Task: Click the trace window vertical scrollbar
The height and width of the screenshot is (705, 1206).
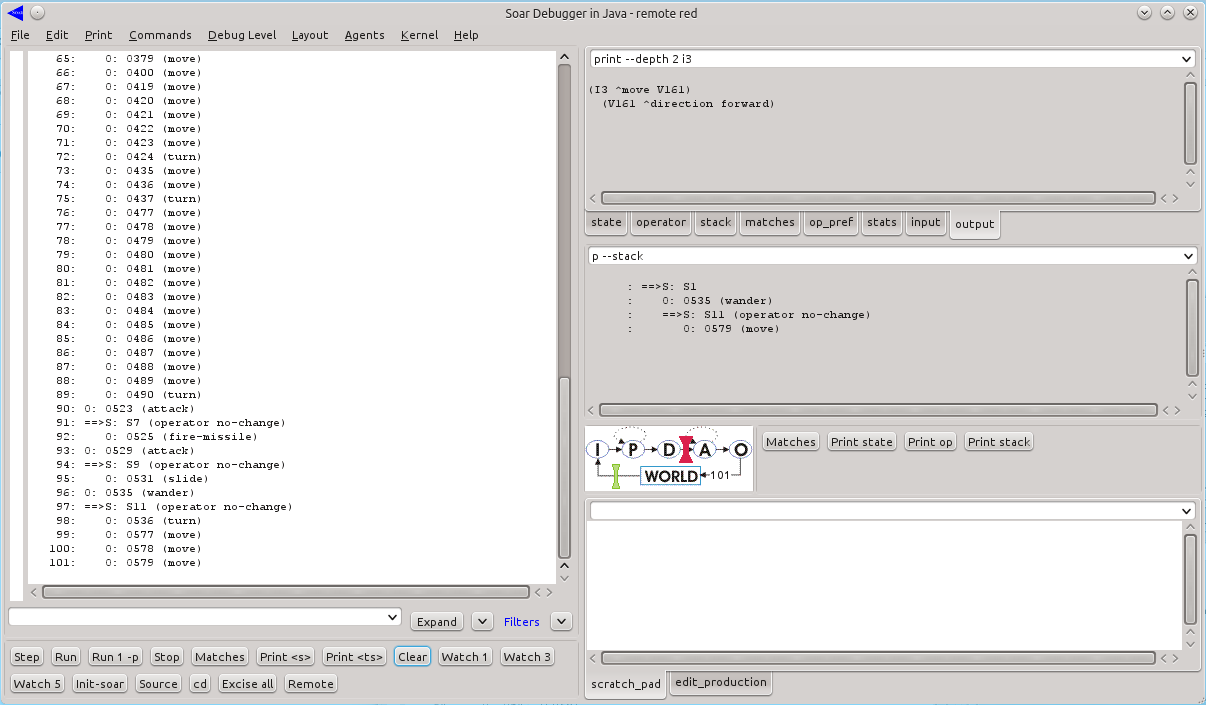Action: tap(564, 465)
